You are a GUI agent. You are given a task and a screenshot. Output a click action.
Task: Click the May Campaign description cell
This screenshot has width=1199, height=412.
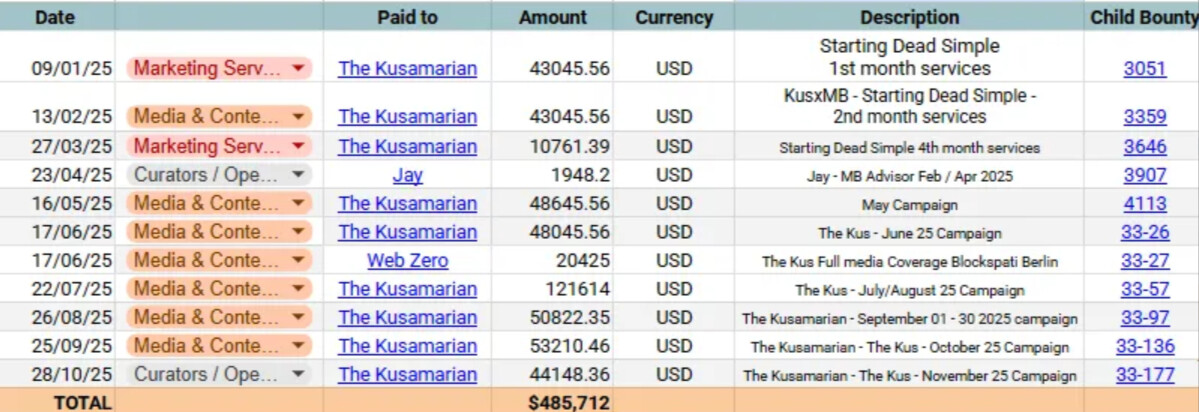[909, 205]
